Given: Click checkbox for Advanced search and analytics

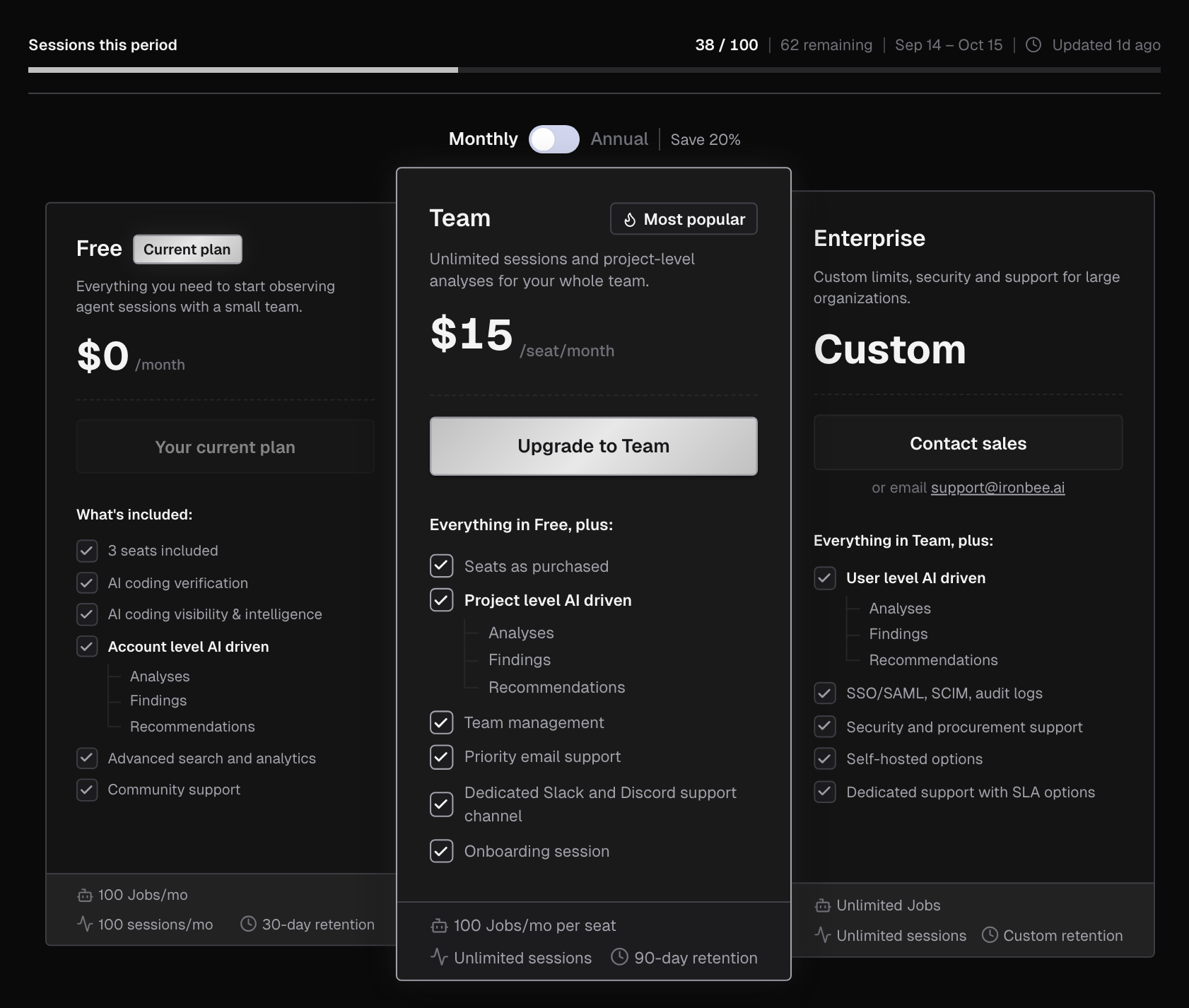Looking at the screenshot, I should pyautogui.click(x=87, y=758).
